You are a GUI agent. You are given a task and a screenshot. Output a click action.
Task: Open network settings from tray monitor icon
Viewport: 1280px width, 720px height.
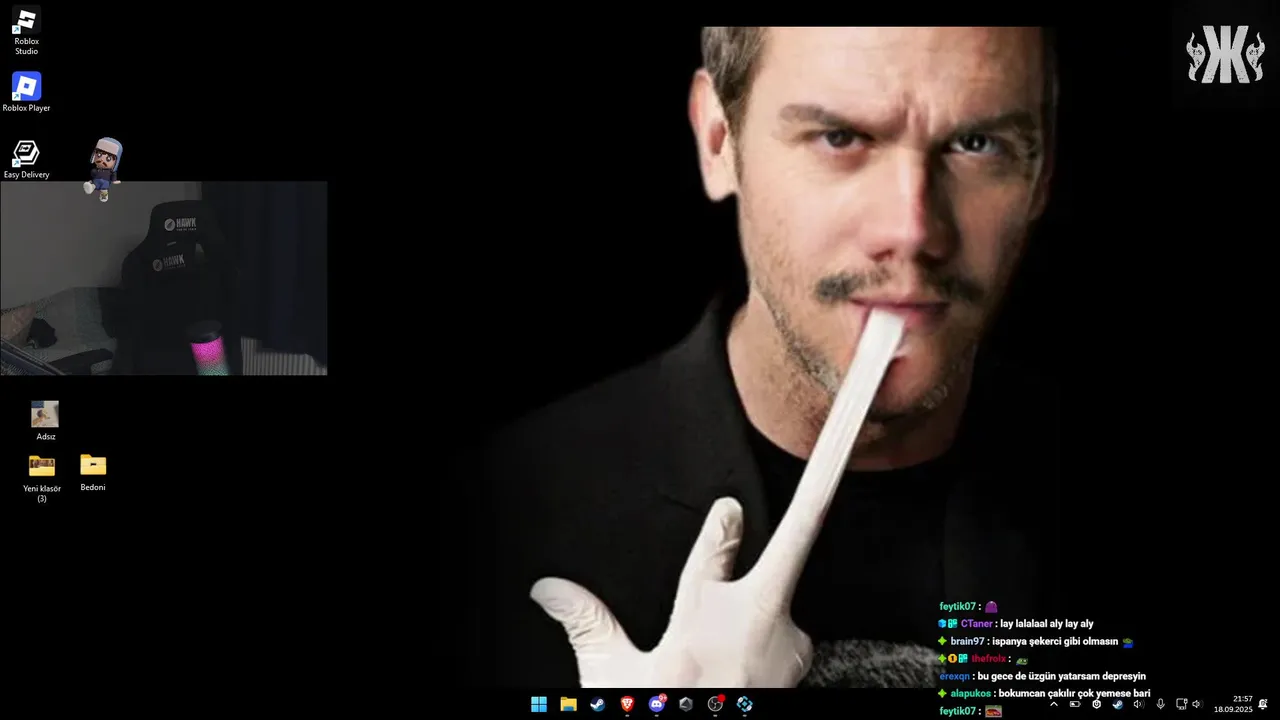(x=1181, y=704)
